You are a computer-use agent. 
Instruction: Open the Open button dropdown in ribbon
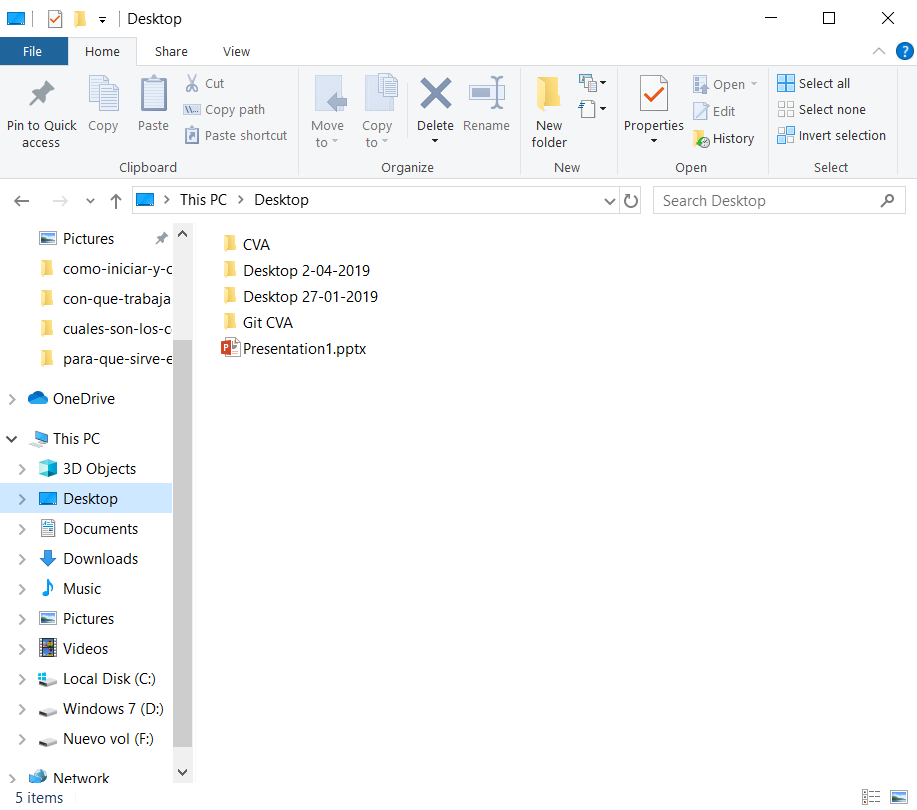(754, 84)
